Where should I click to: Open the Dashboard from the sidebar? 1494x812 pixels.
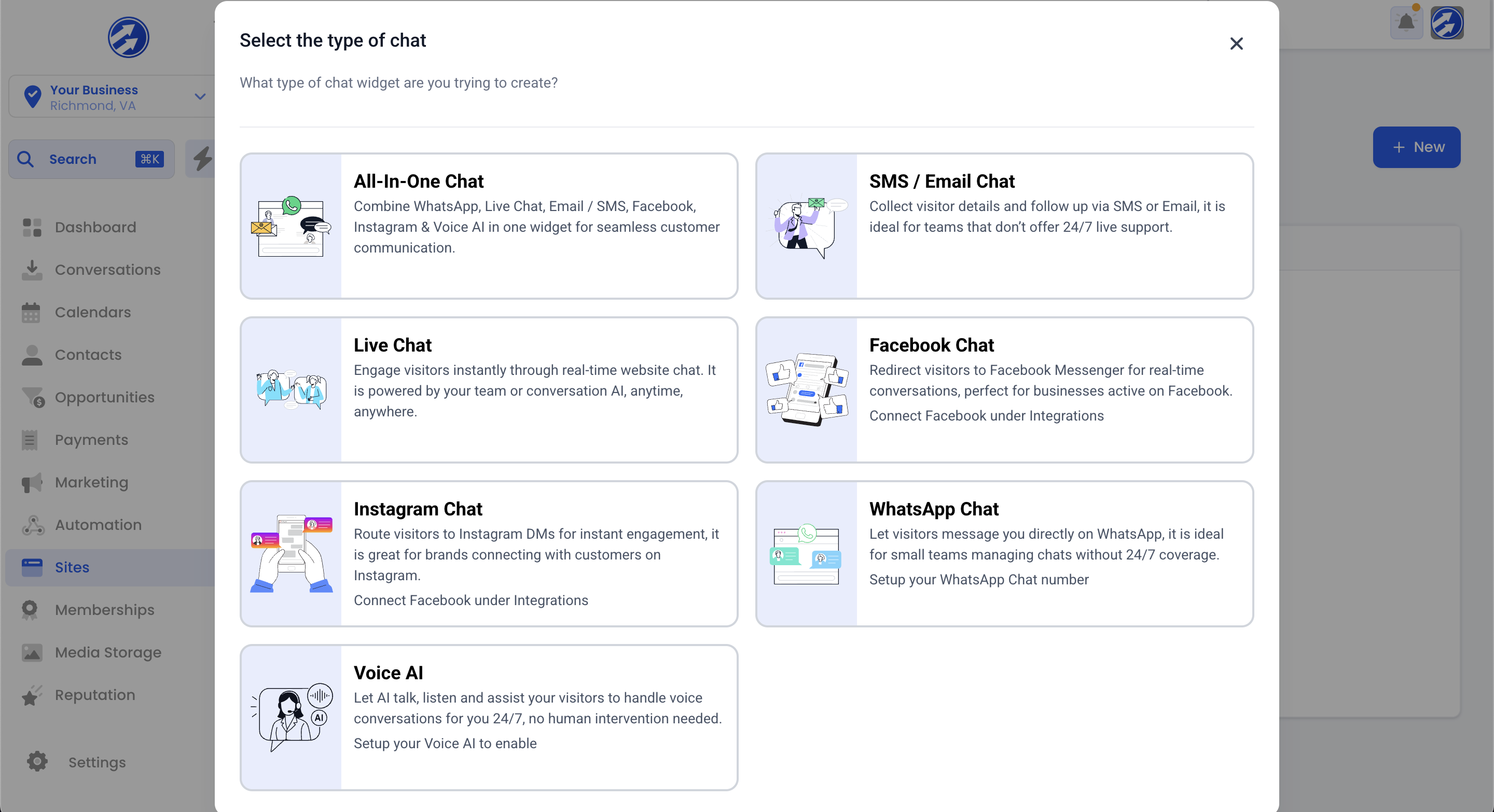click(x=95, y=227)
